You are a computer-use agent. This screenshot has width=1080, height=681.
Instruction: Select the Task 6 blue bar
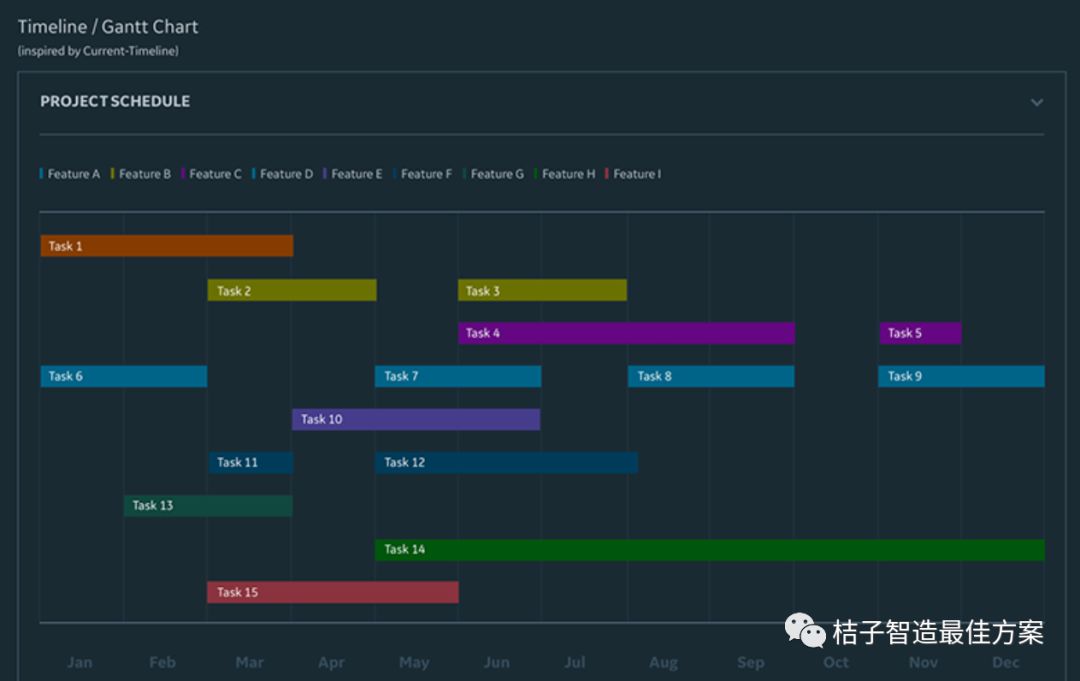[123, 376]
